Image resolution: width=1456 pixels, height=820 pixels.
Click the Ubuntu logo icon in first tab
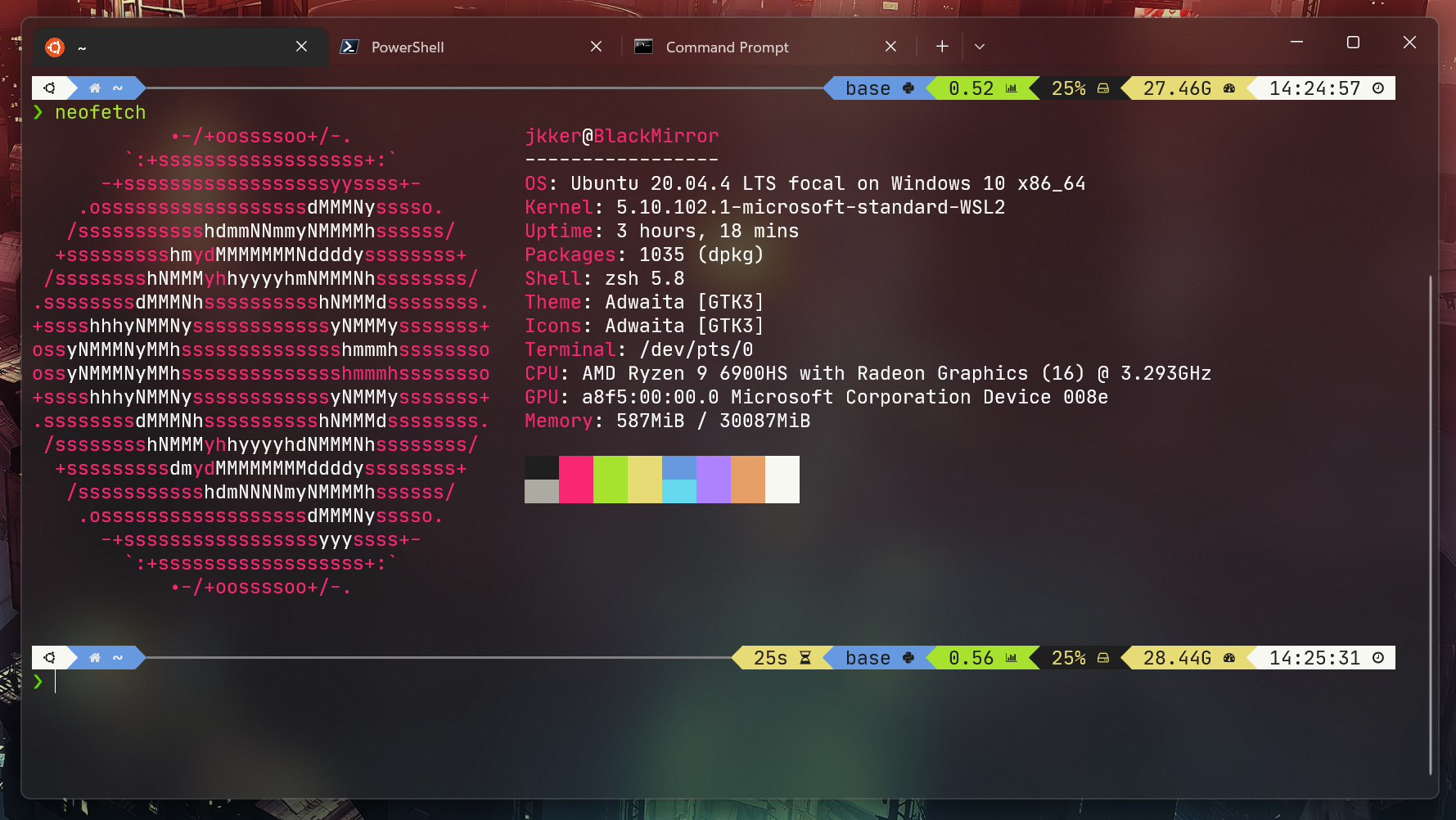click(55, 47)
